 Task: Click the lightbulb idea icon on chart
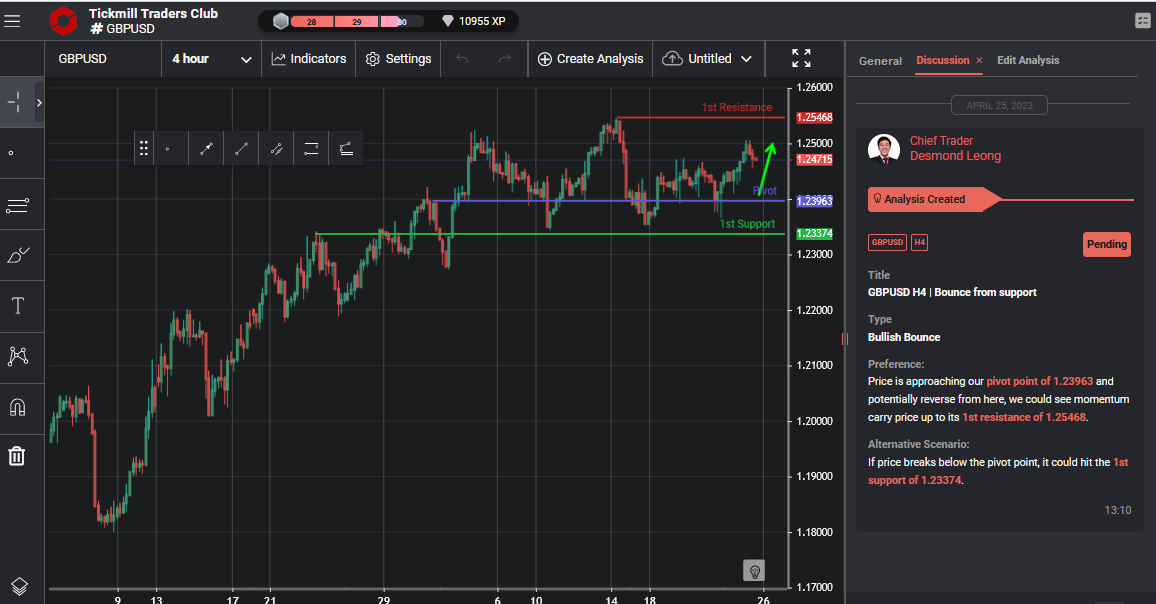tap(754, 571)
